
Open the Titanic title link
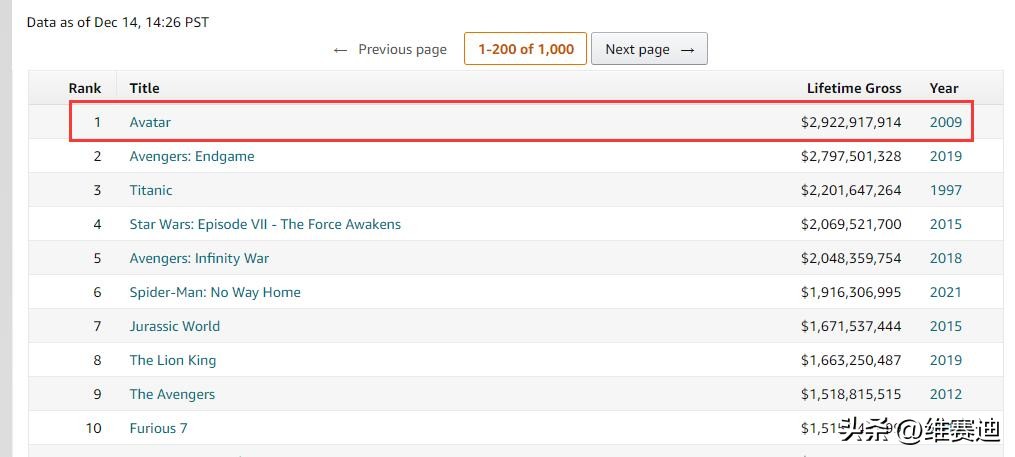151,190
